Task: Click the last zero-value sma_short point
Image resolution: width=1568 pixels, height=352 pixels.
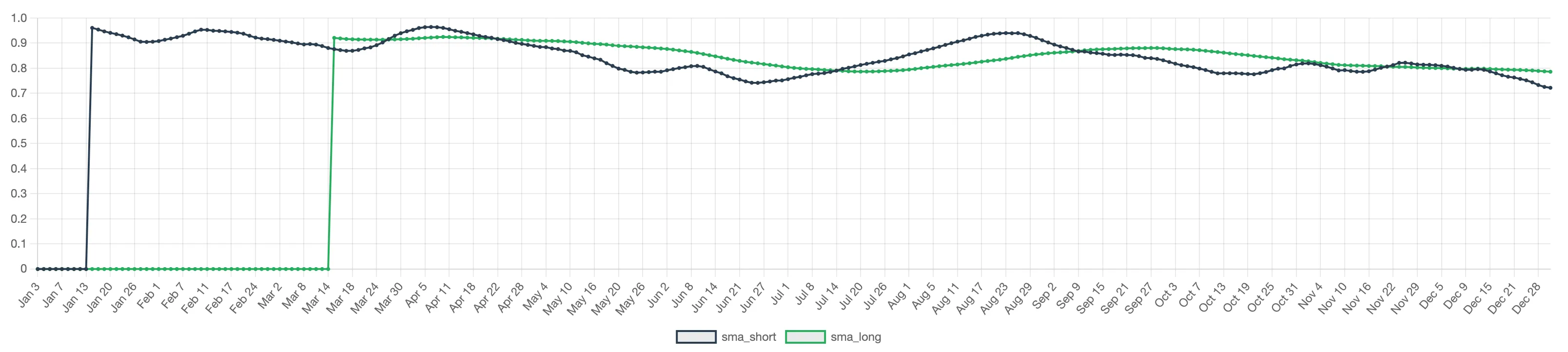Action: coord(86,269)
